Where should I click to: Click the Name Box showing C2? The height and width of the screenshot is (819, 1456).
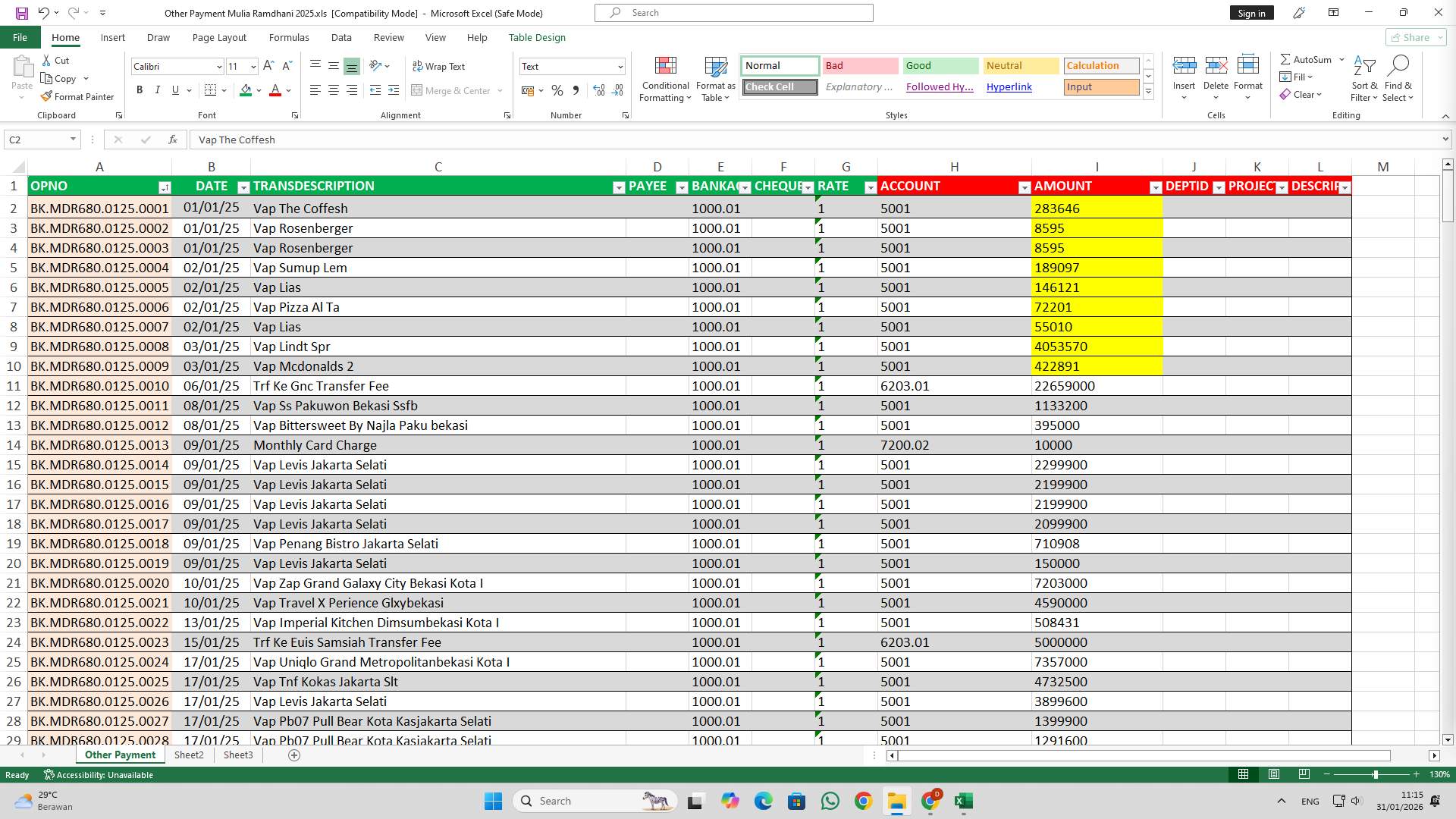[36, 140]
